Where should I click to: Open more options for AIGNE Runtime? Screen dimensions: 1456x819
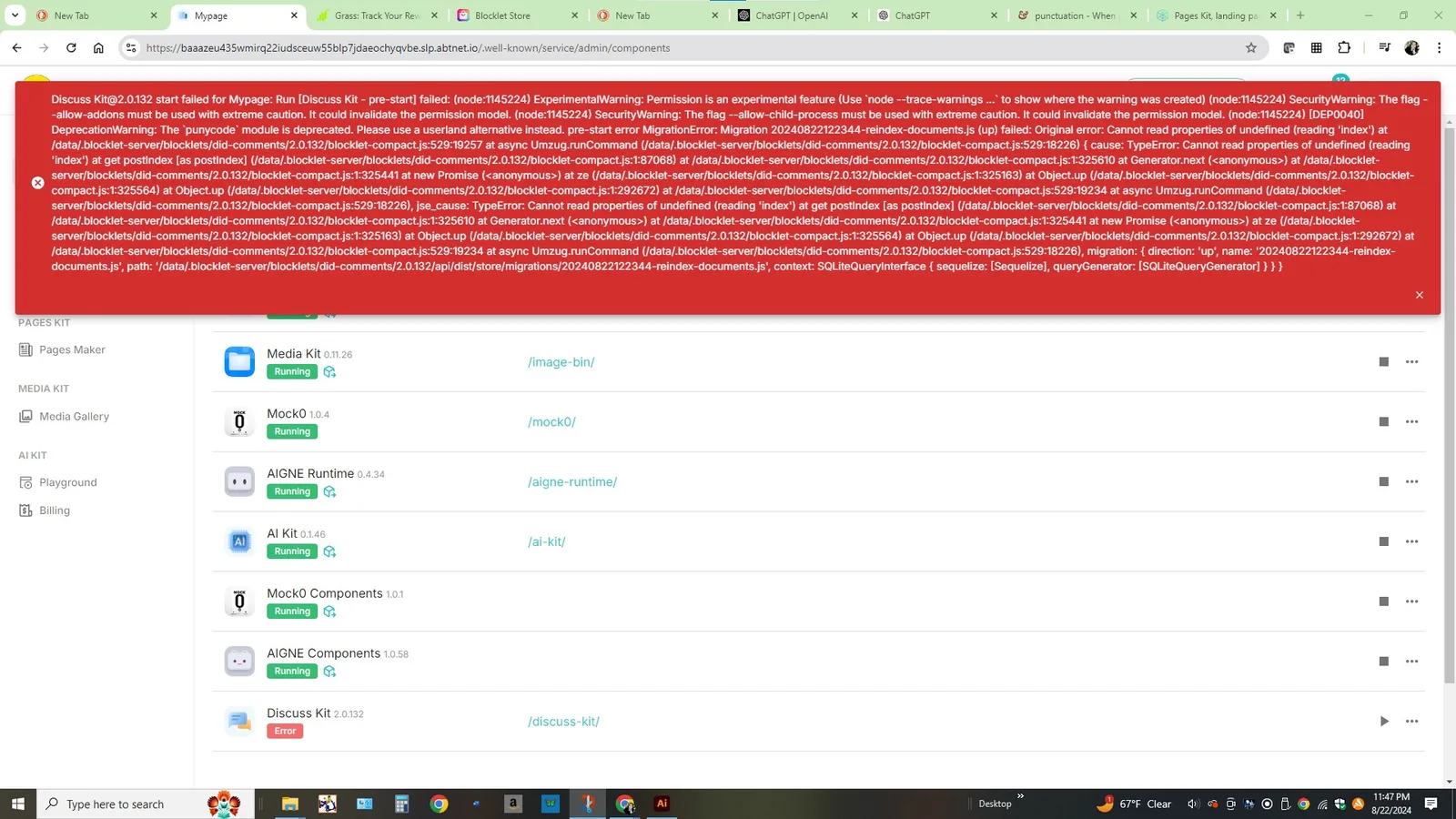coord(1411,482)
